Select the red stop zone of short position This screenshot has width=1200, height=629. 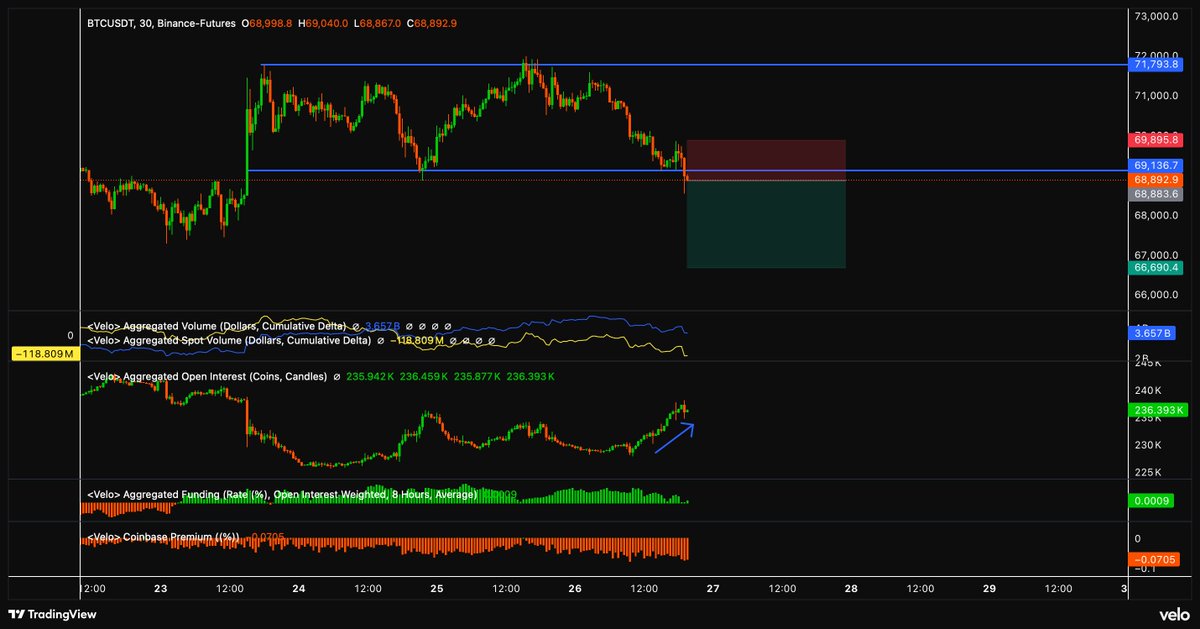click(x=766, y=160)
